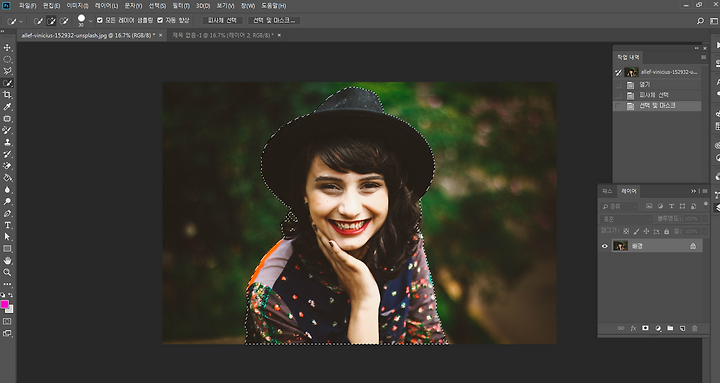
Task: Add layer mask in Layers panel
Action: pos(645,328)
